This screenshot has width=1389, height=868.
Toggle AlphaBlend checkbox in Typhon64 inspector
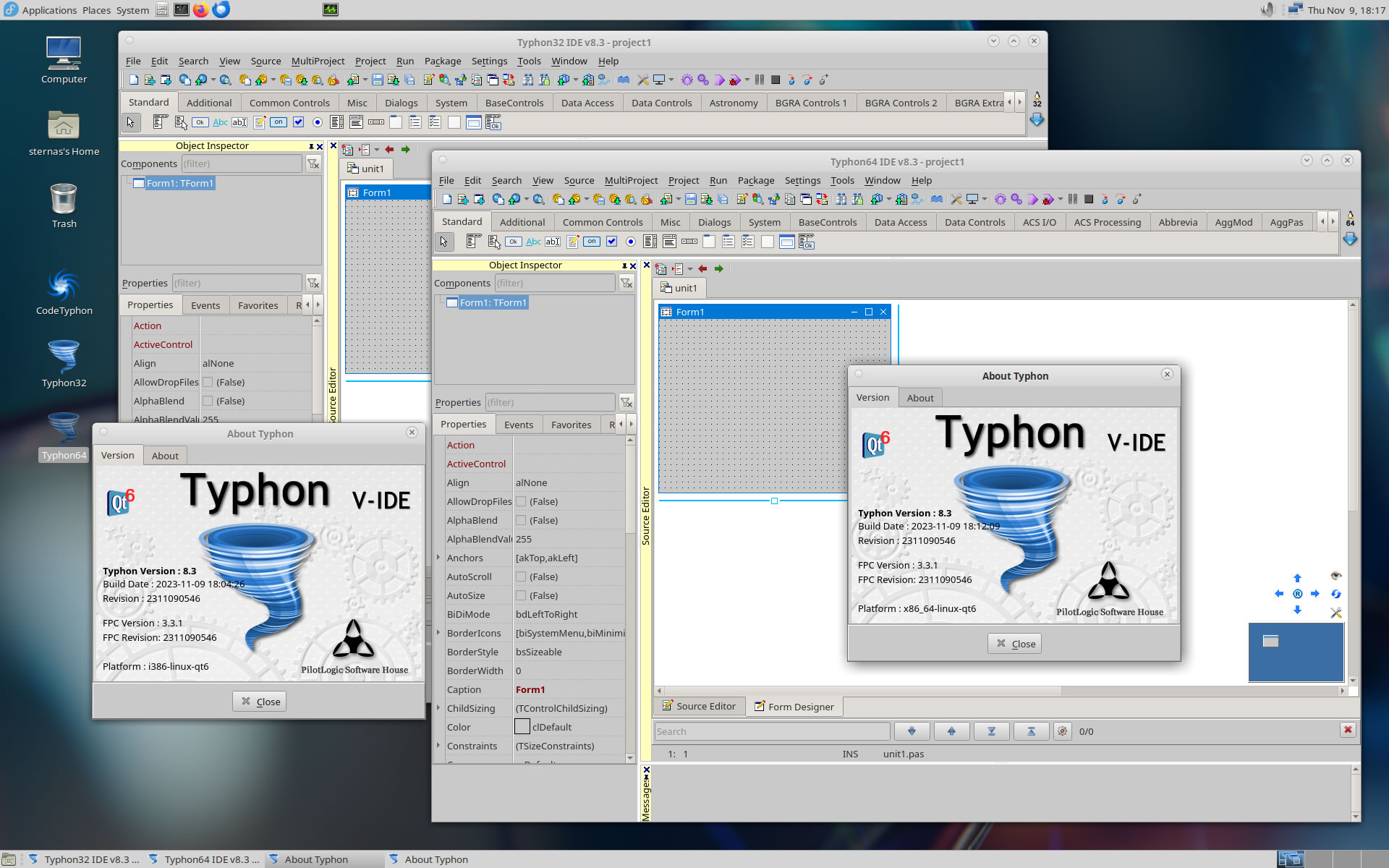click(x=521, y=520)
